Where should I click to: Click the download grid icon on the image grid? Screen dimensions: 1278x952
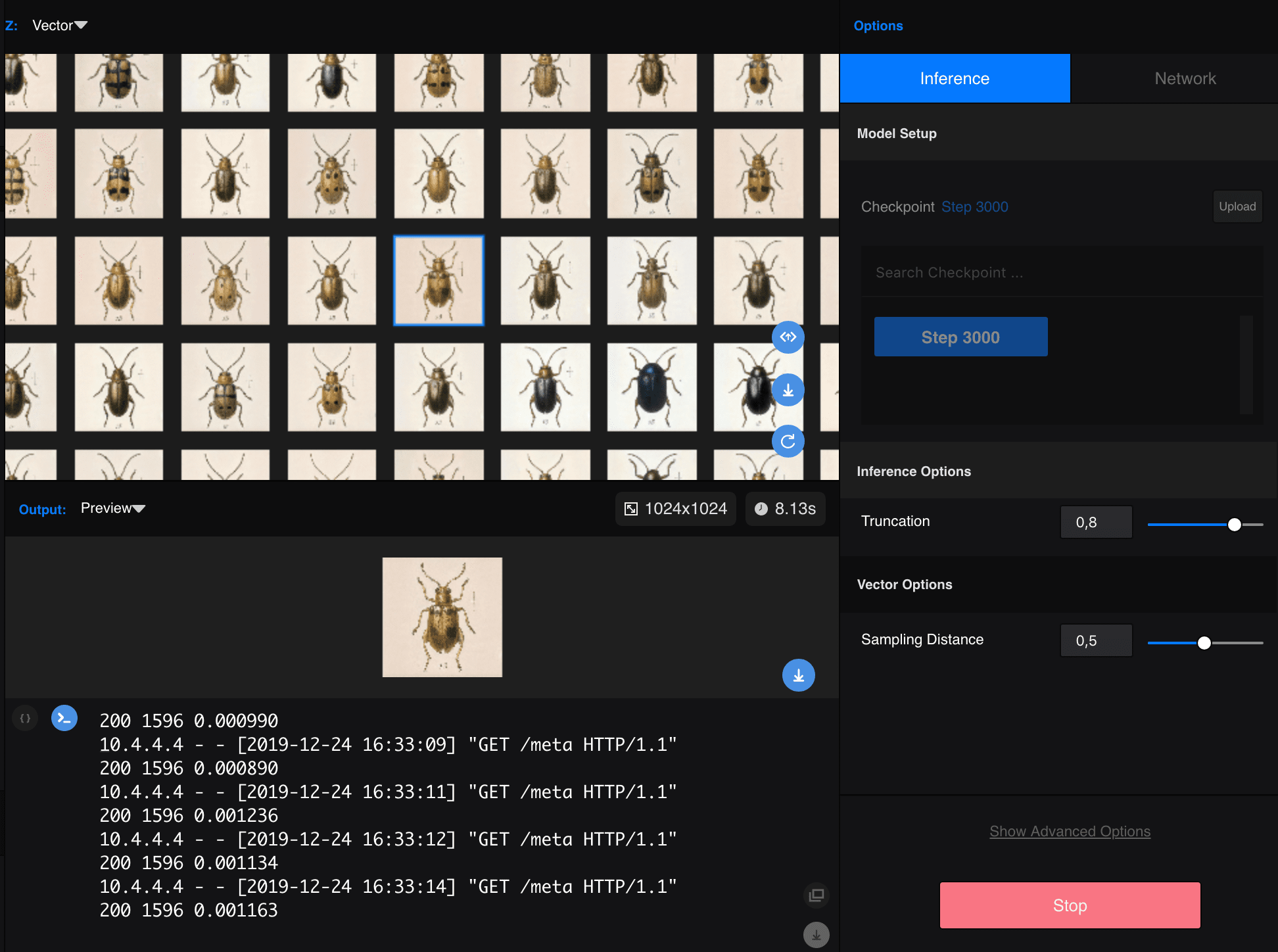pos(788,390)
